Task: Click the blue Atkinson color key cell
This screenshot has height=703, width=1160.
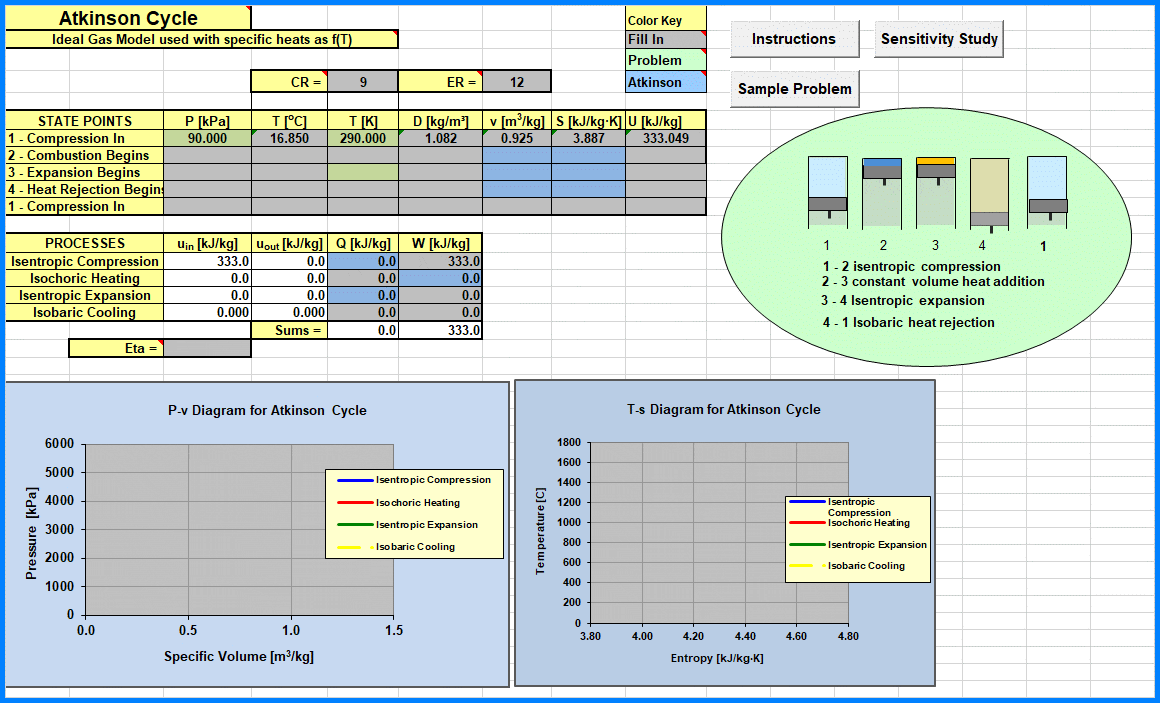Action: [x=665, y=82]
